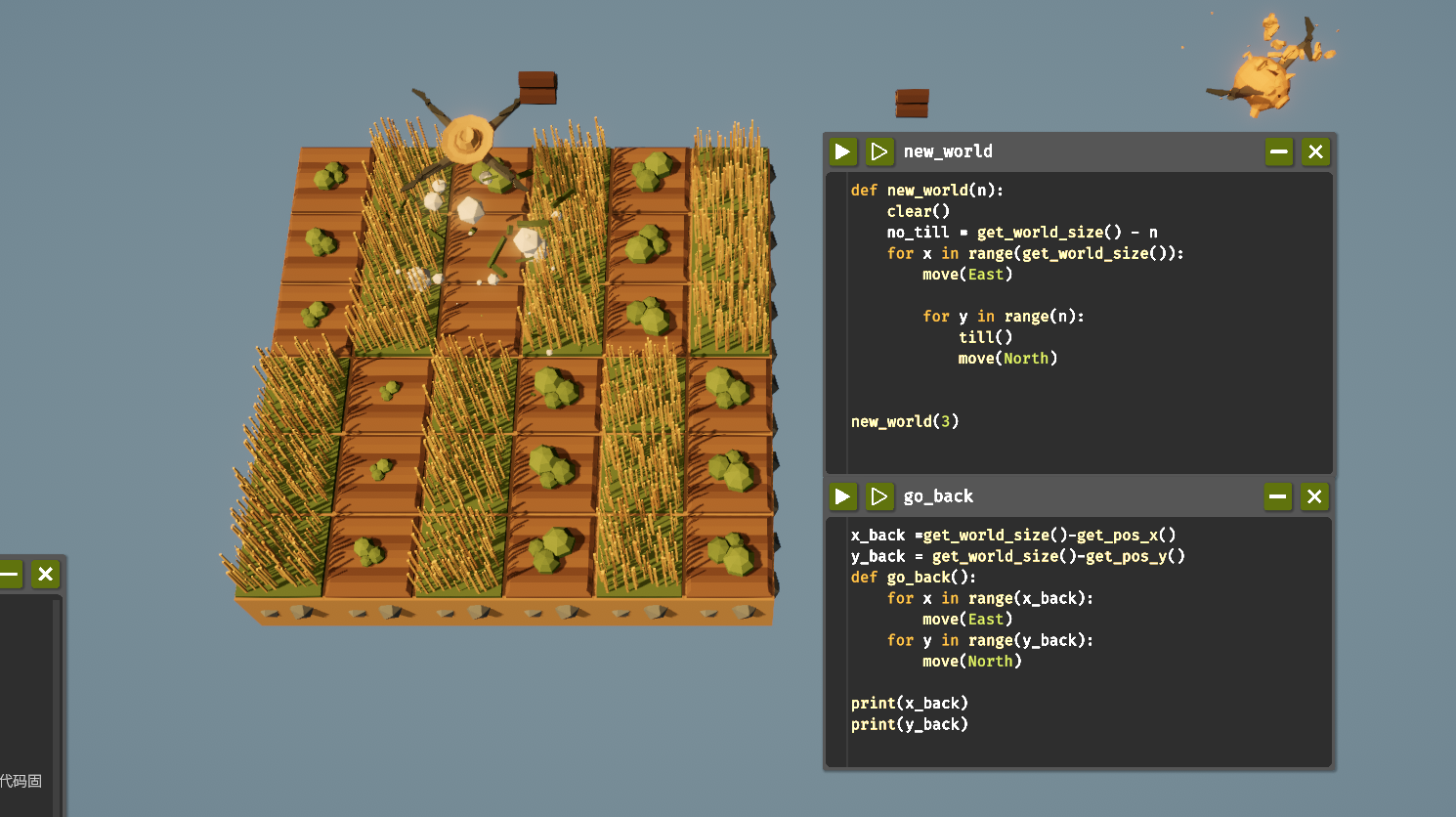Viewport: 1456px width, 817px height.
Task: Step through the new_world script
Action: (878, 151)
